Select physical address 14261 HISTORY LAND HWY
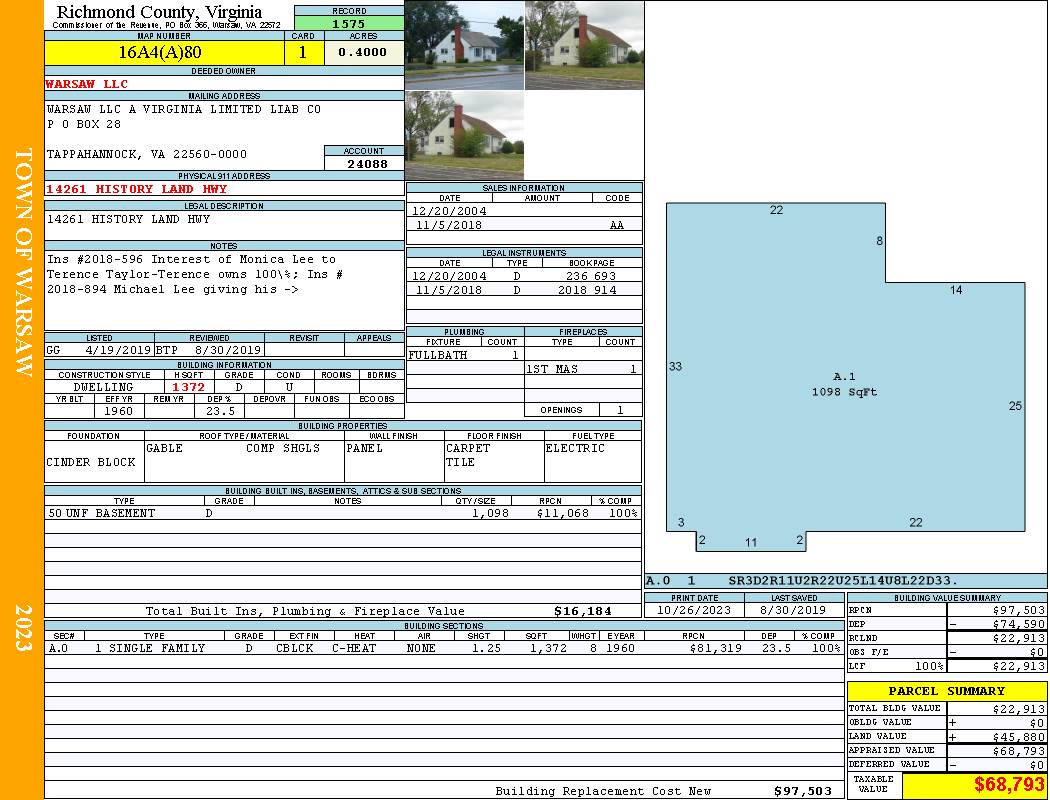Viewport: 1050px width, 800px height. 137,189
